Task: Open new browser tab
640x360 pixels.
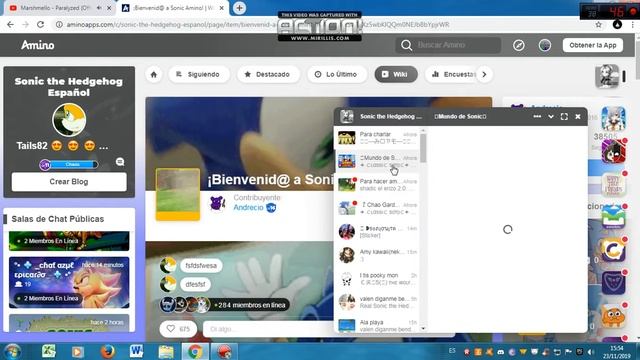Action: pyautogui.click(x=239, y=8)
